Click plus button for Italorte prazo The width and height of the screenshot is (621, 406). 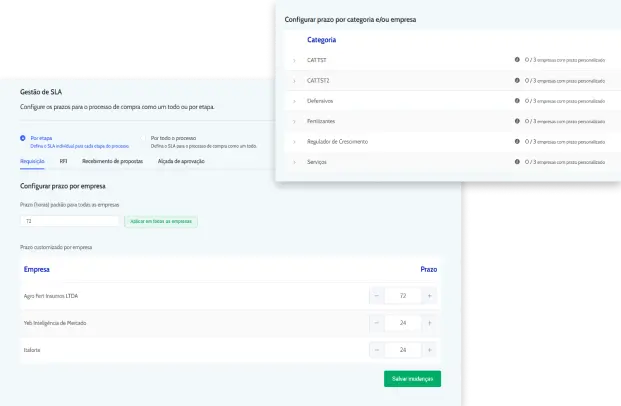tap(429, 350)
